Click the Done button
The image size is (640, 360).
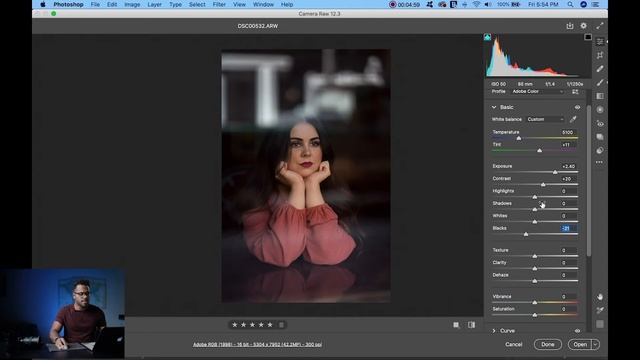point(548,344)
